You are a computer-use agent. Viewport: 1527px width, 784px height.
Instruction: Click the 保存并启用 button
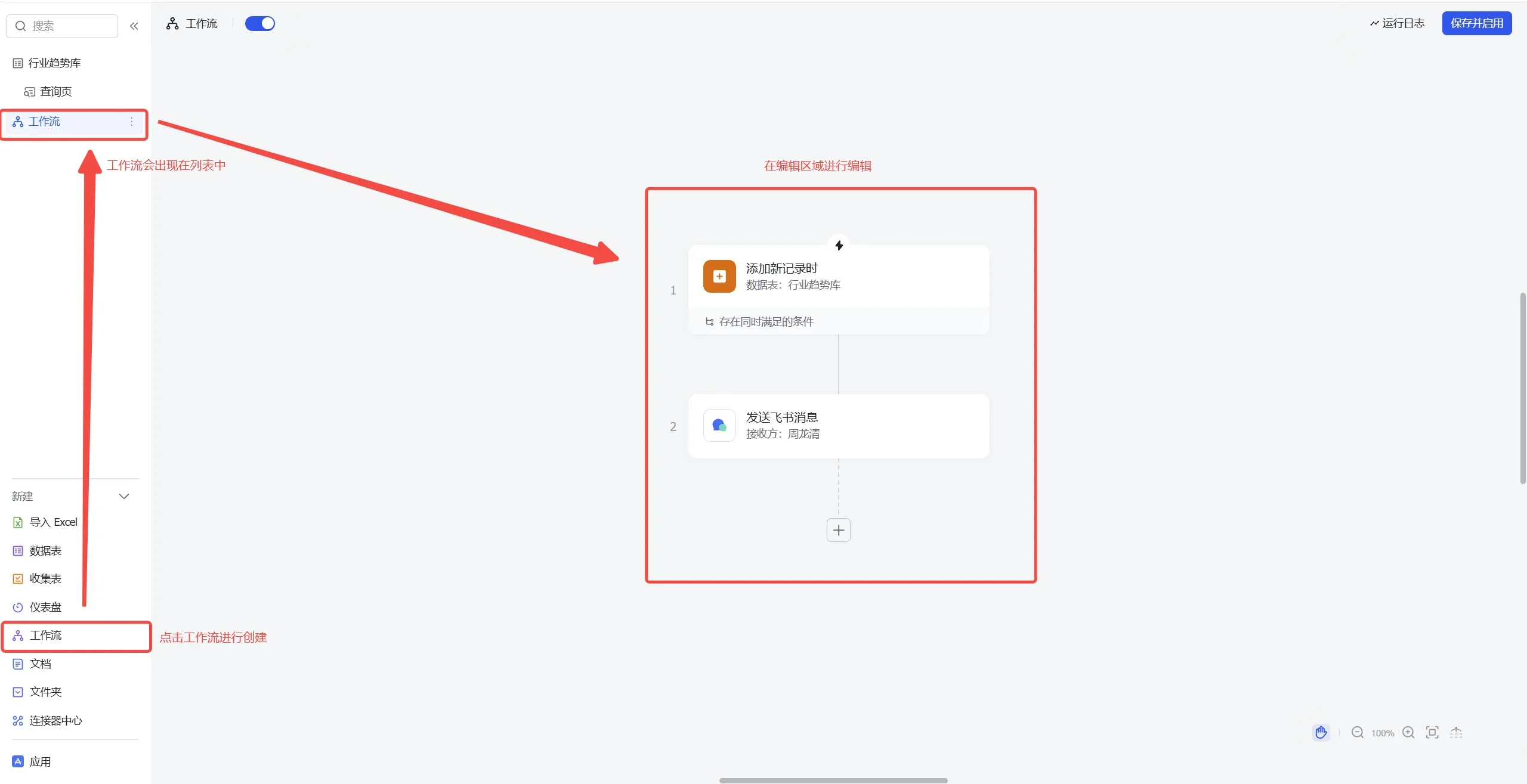coord(1477,23)
